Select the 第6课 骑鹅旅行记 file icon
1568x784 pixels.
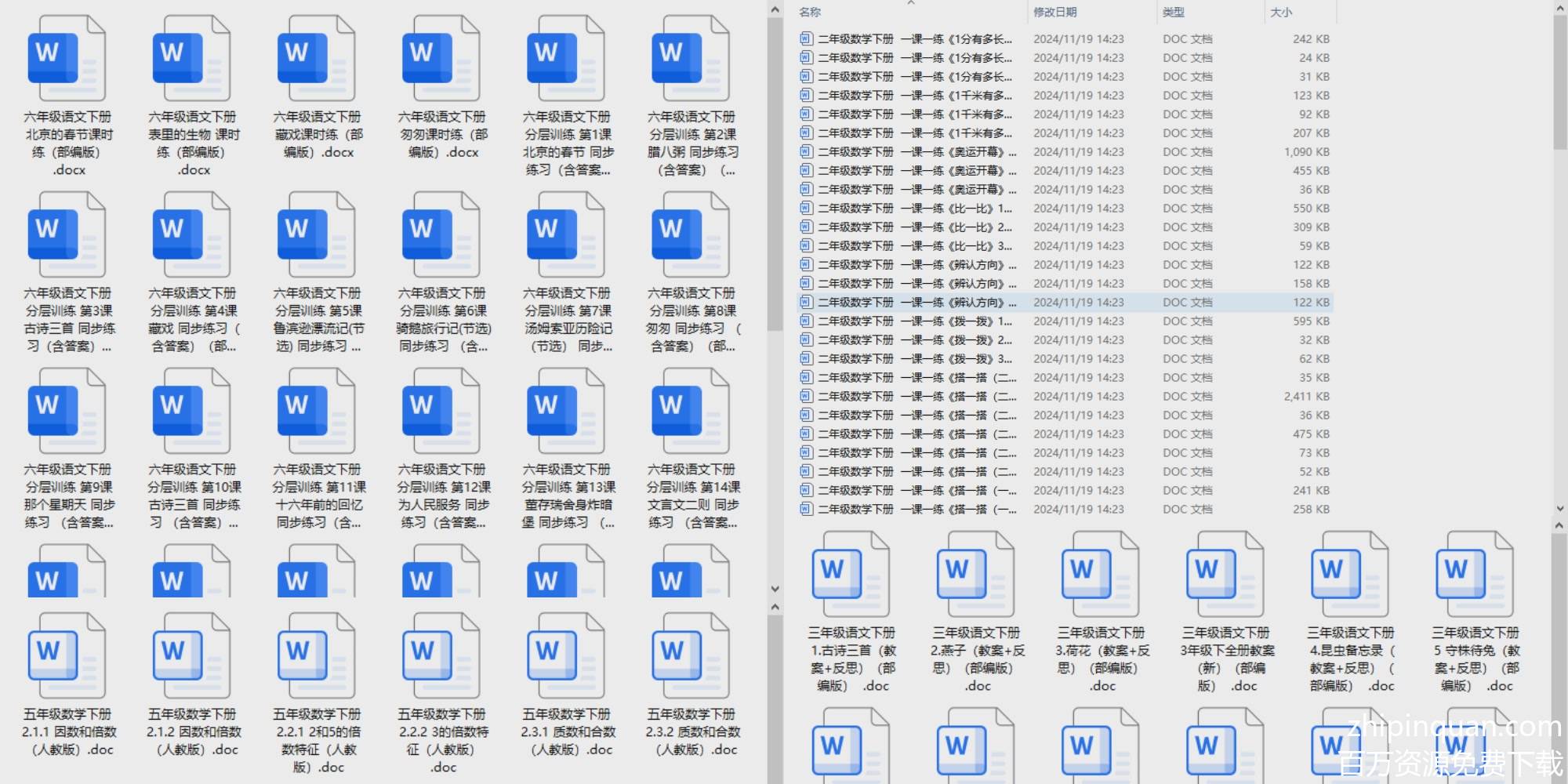[441, 235]
